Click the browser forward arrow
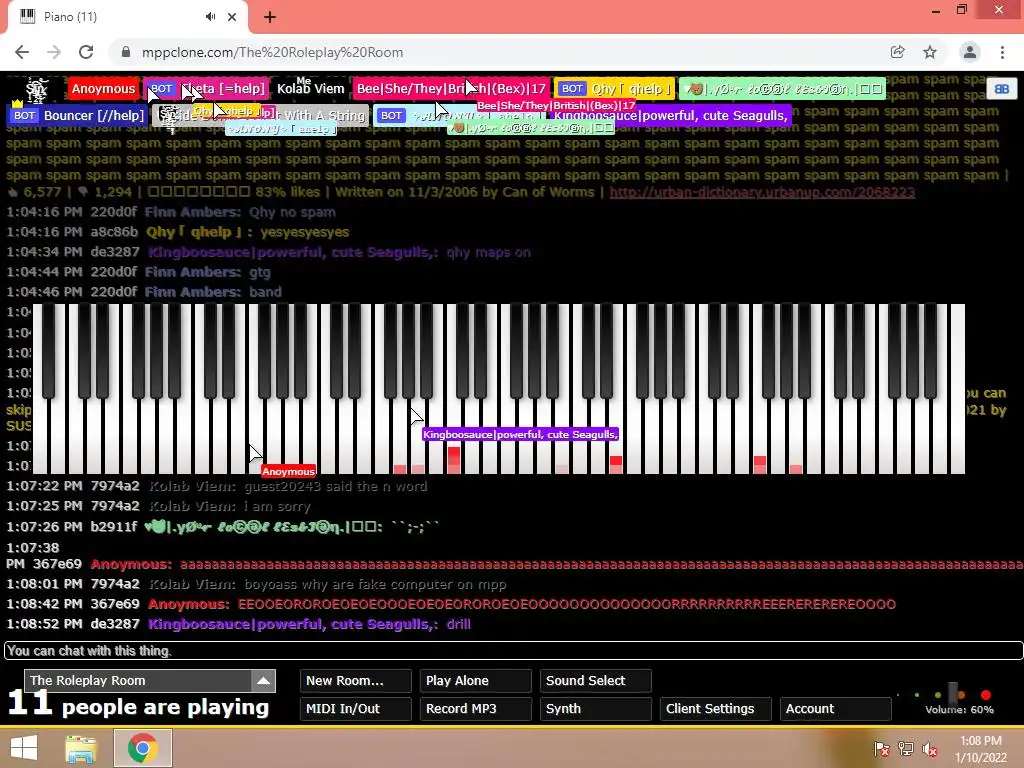The image size is (1024, 768). pos(54,52)
